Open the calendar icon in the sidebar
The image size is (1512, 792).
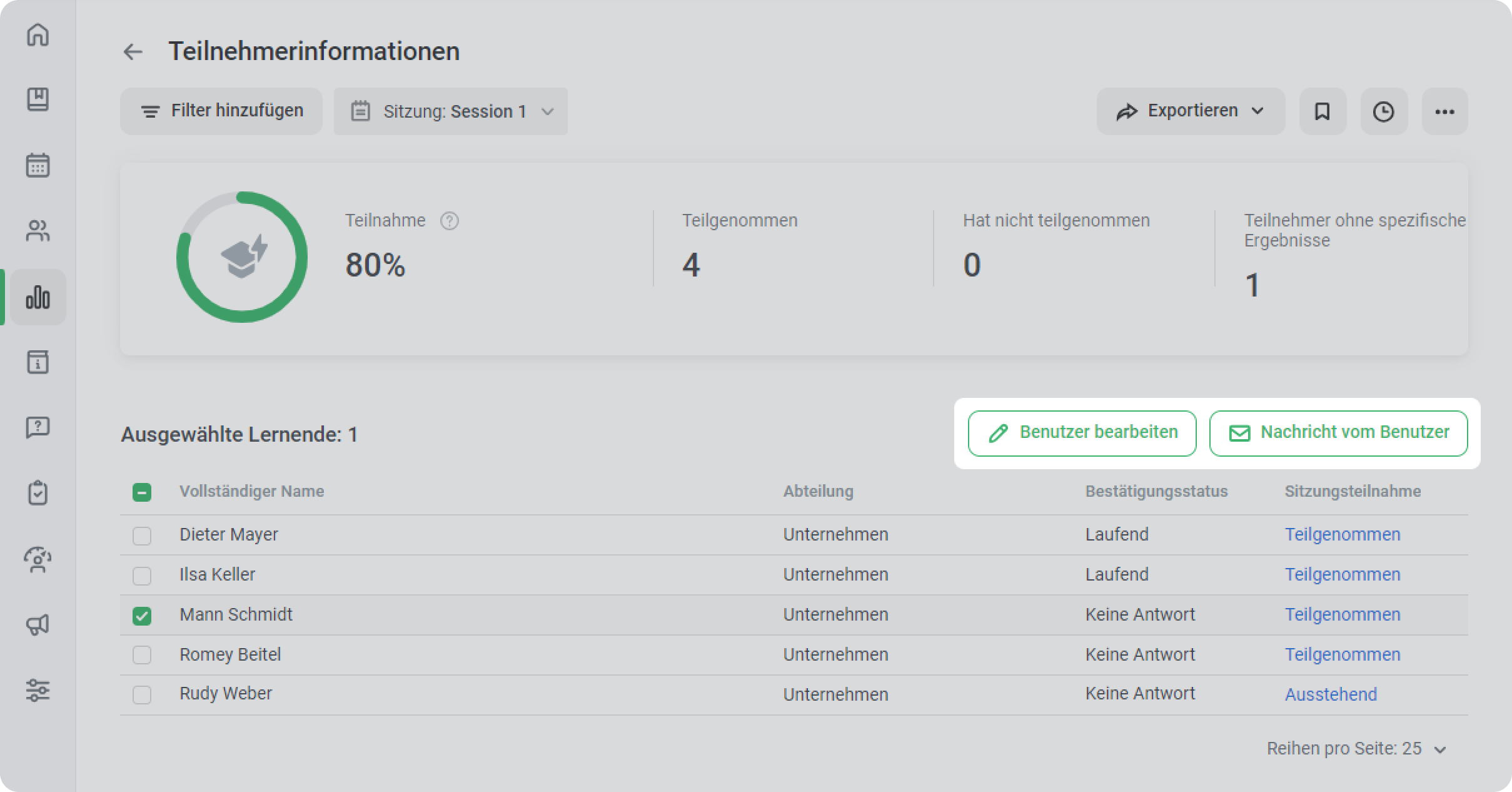[x=38, y=166]
